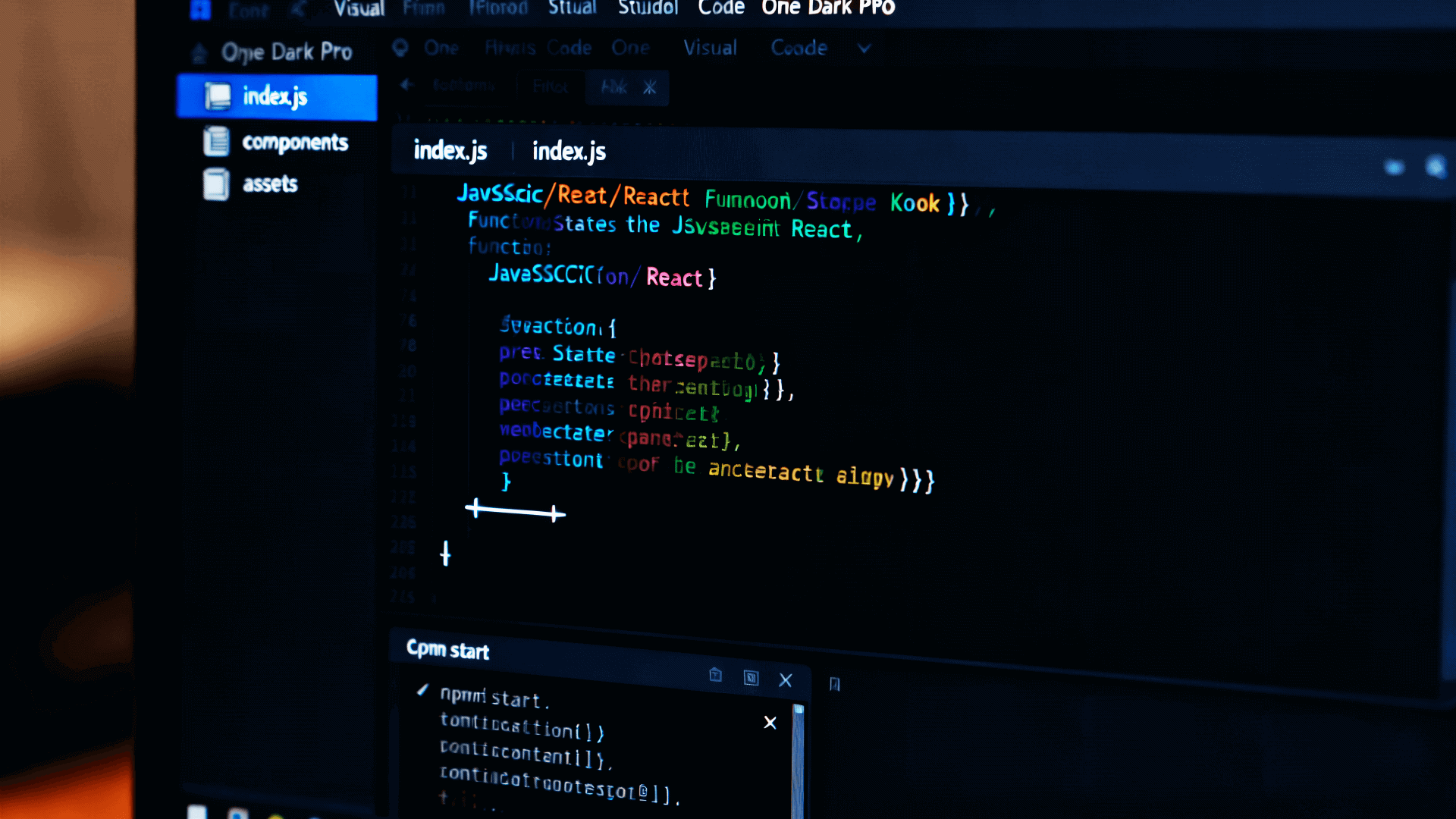Open the Stual menu in top bar
The height and width of the screenshot is (819, 1456).
click(x=573, y=8)
